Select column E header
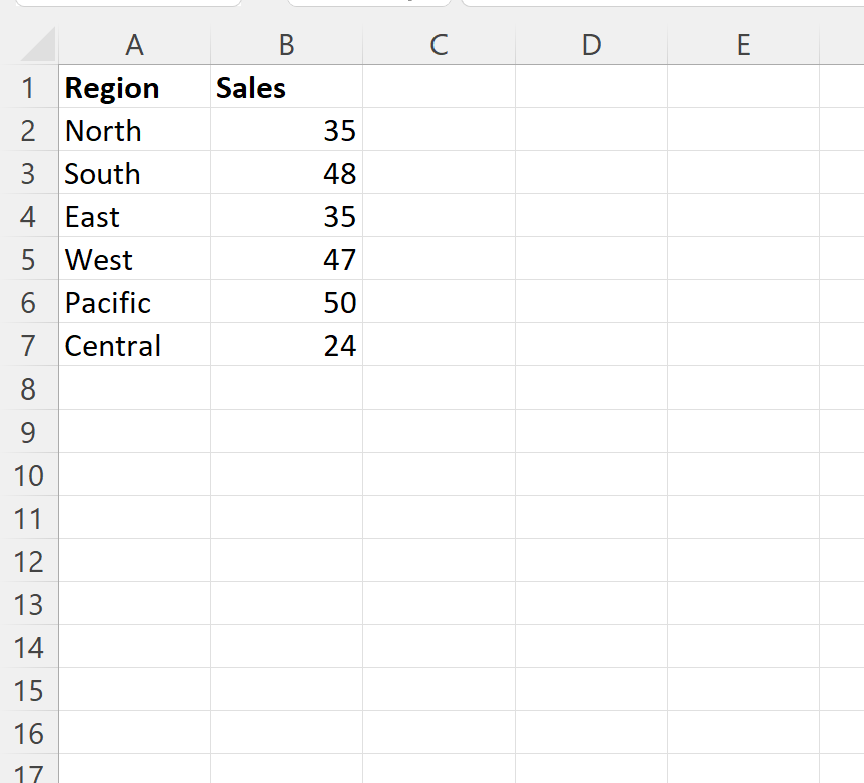 tap(743, 44)
